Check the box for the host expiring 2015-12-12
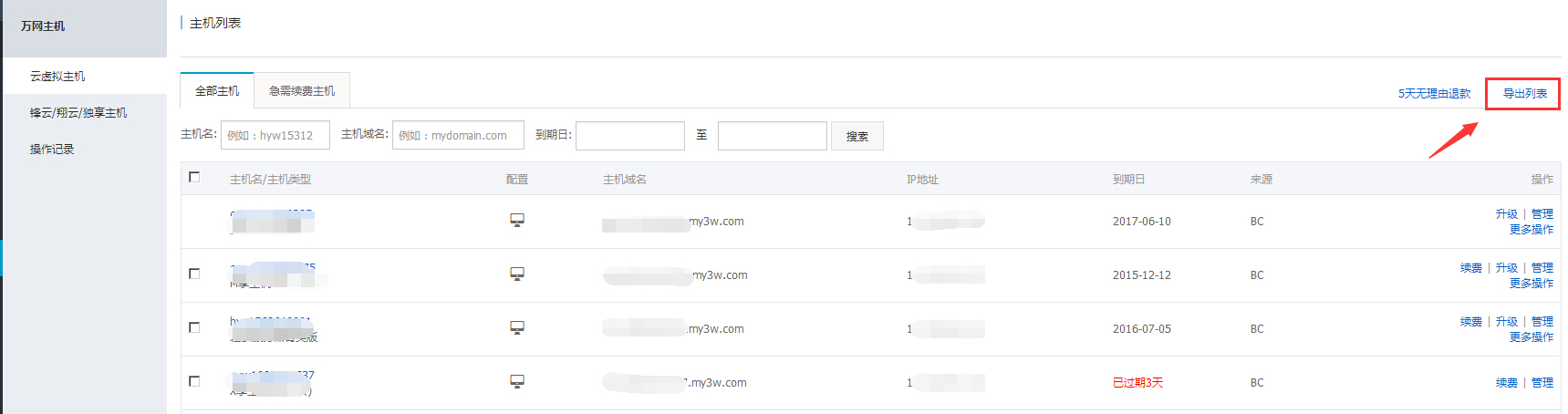1568x414 pixels. [194, 274]
